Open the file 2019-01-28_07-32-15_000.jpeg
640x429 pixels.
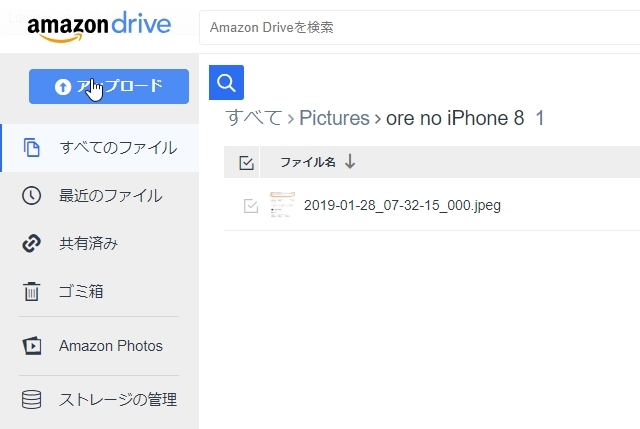click(402, 205)
